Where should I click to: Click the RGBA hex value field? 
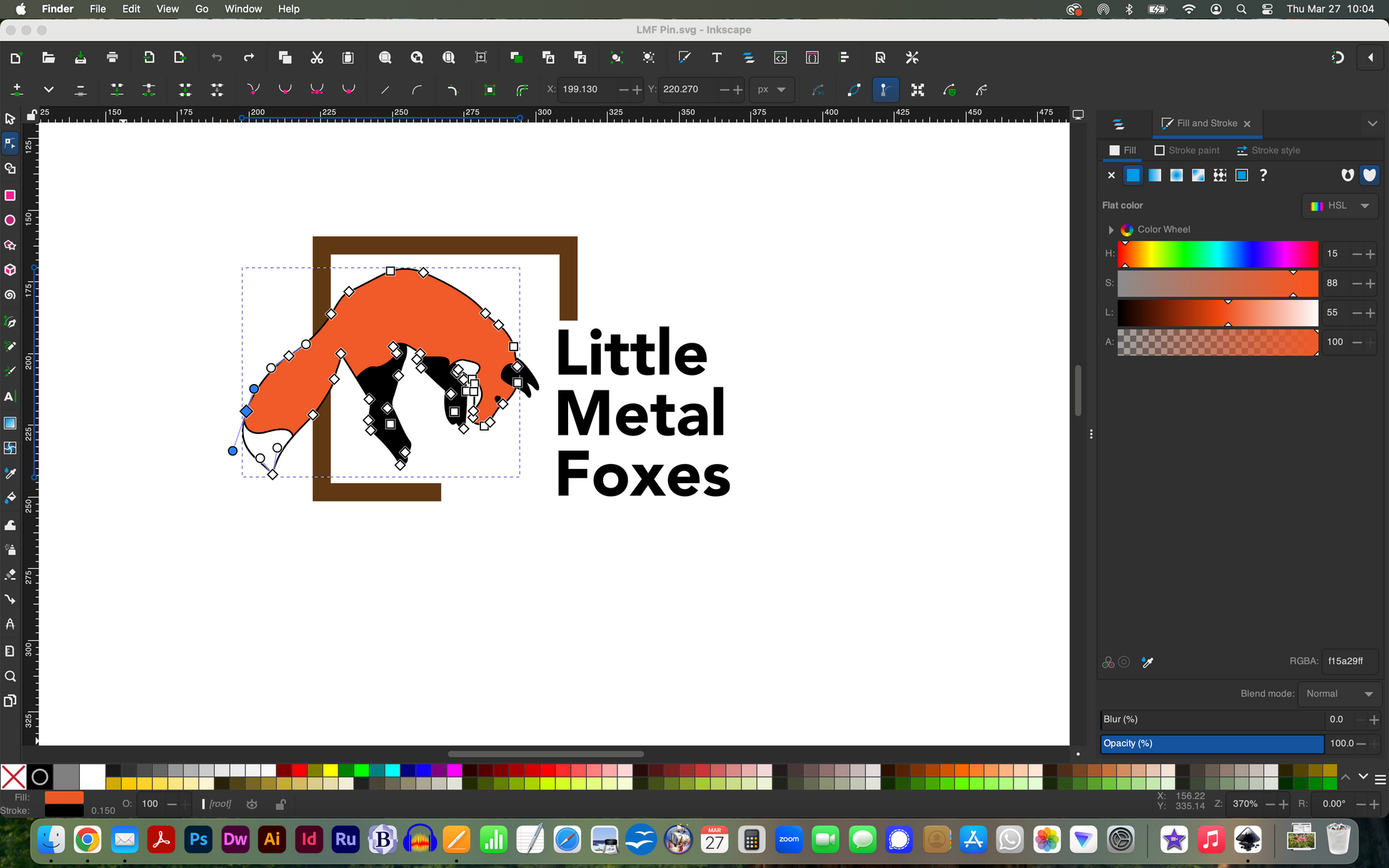(1348, 661)
